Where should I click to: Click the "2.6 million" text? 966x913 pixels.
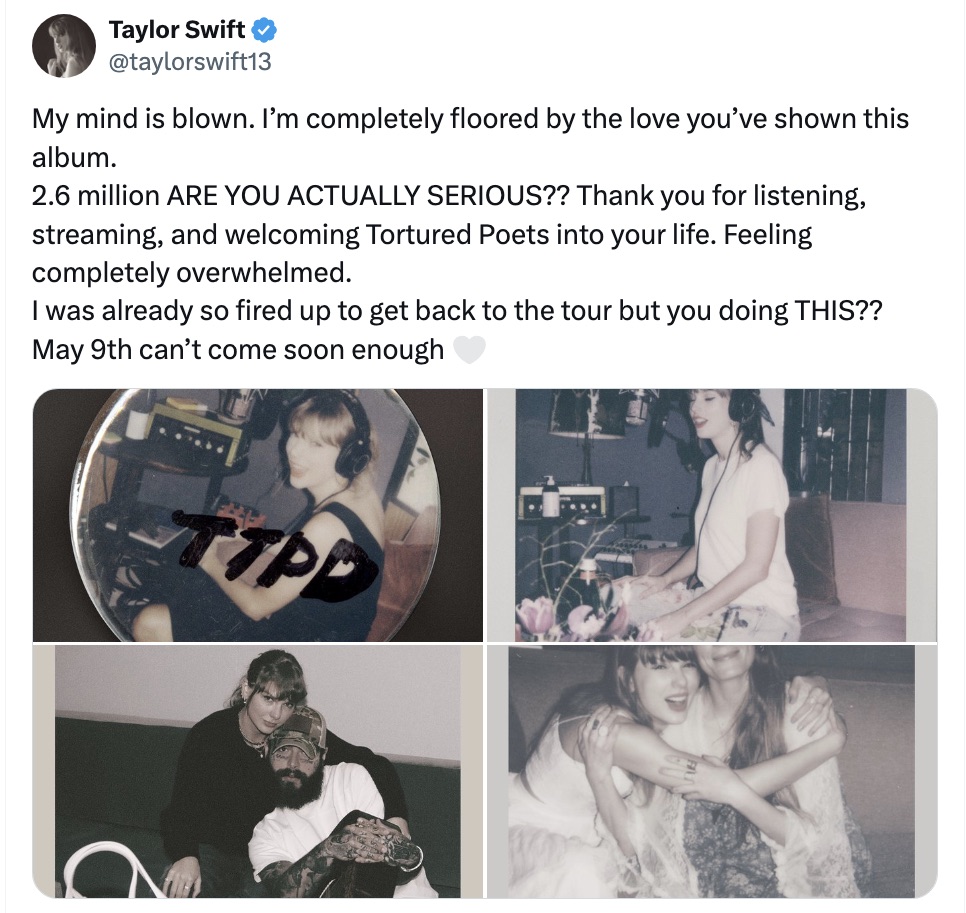[x=96, y=196]
